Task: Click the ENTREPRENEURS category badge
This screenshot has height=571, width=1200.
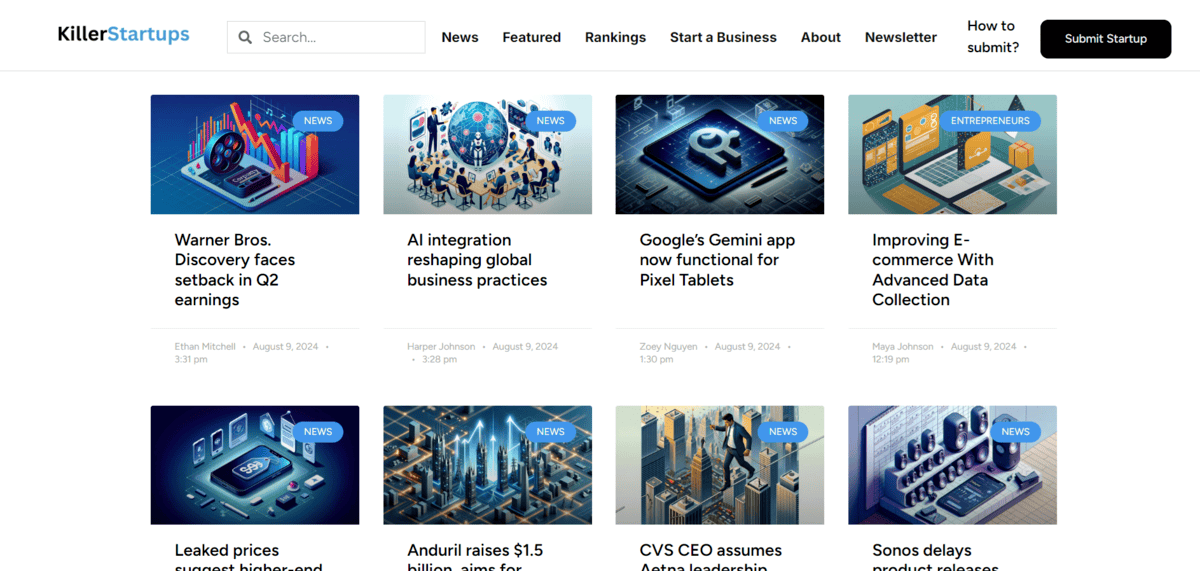Action: (x=989, y=121)
